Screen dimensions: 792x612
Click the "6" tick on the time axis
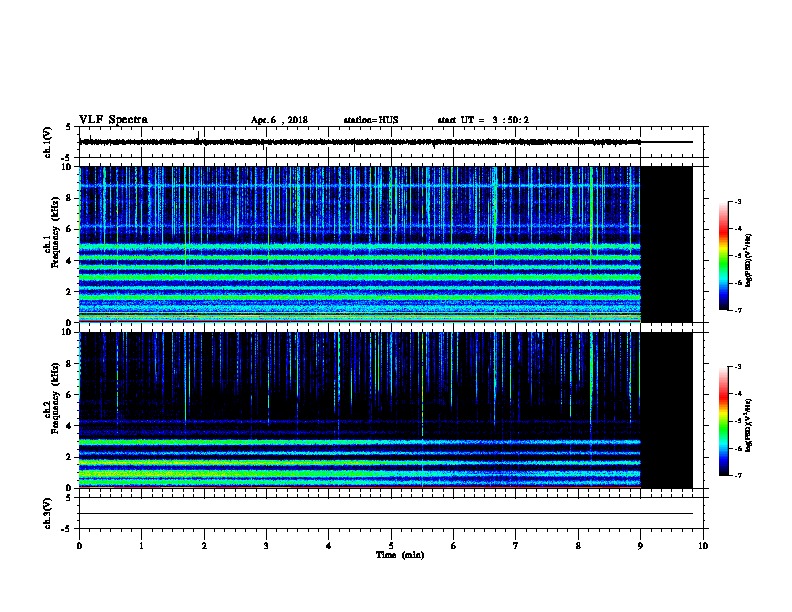pyautogui.click(x=453, y=545)
